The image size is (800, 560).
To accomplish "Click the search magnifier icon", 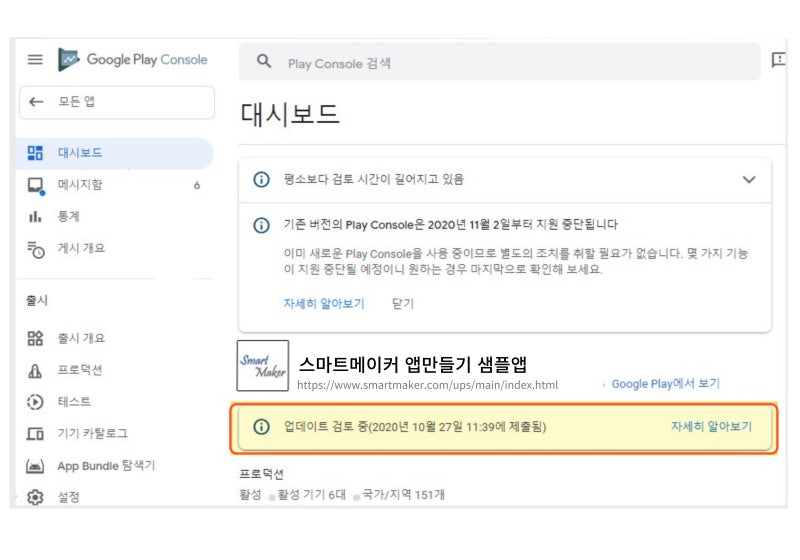I will 264,62.
